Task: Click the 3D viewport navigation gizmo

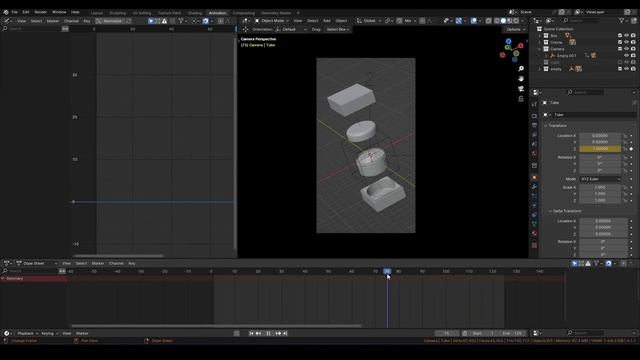Action: click(x=511, y=50)
